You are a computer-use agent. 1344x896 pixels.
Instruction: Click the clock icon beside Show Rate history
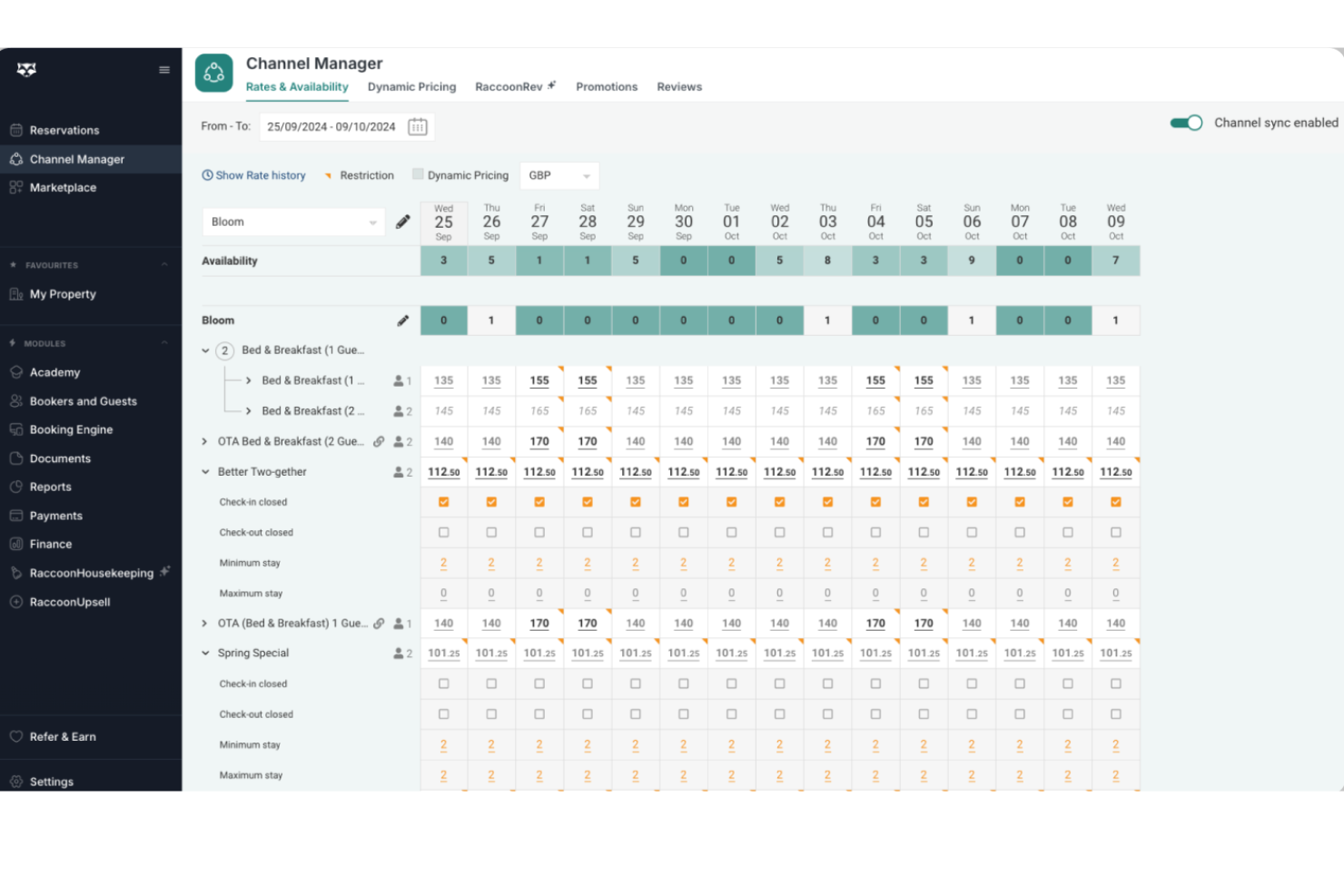click(x=207, y=175)
